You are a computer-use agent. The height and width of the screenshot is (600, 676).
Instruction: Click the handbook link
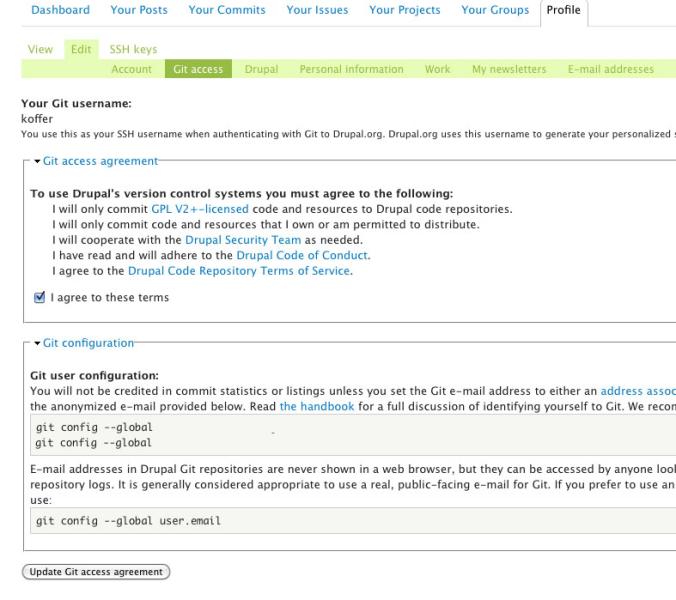[317, 406]
